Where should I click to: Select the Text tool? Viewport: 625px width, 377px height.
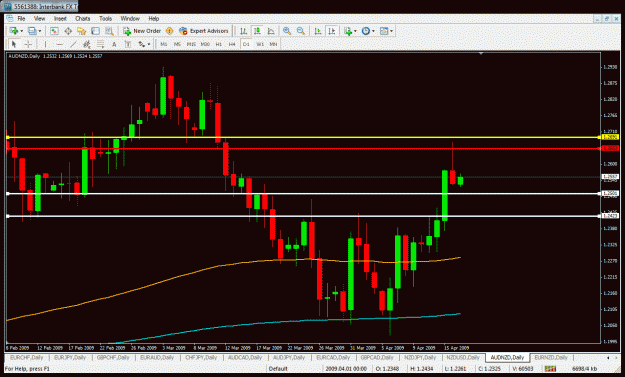(114, 44)
